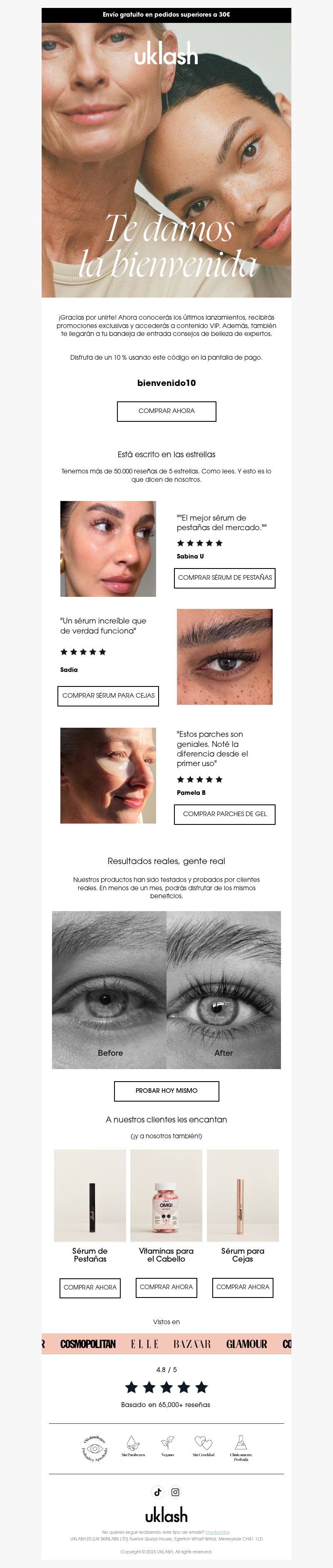
Task: Click the free shipping banner at top
Action: [166, 15]
